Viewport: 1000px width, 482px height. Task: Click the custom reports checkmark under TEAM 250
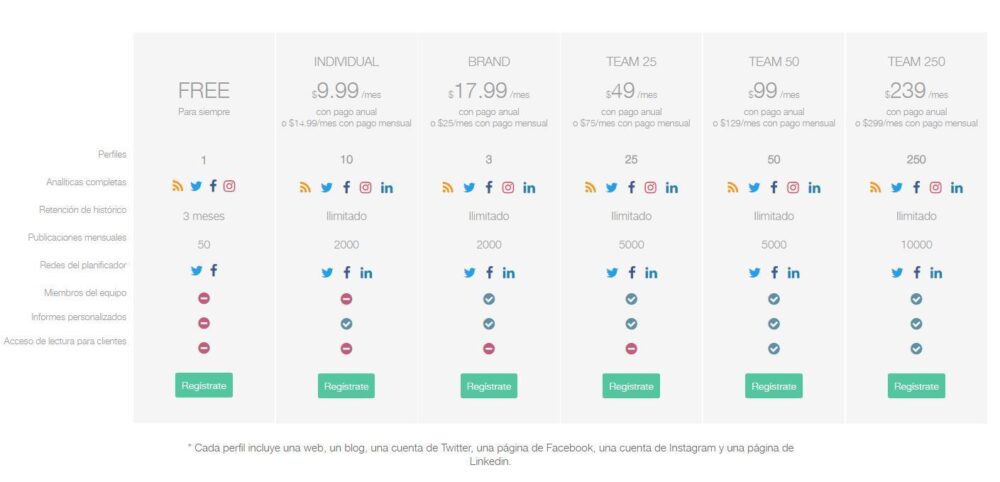[x=916, y=324]
